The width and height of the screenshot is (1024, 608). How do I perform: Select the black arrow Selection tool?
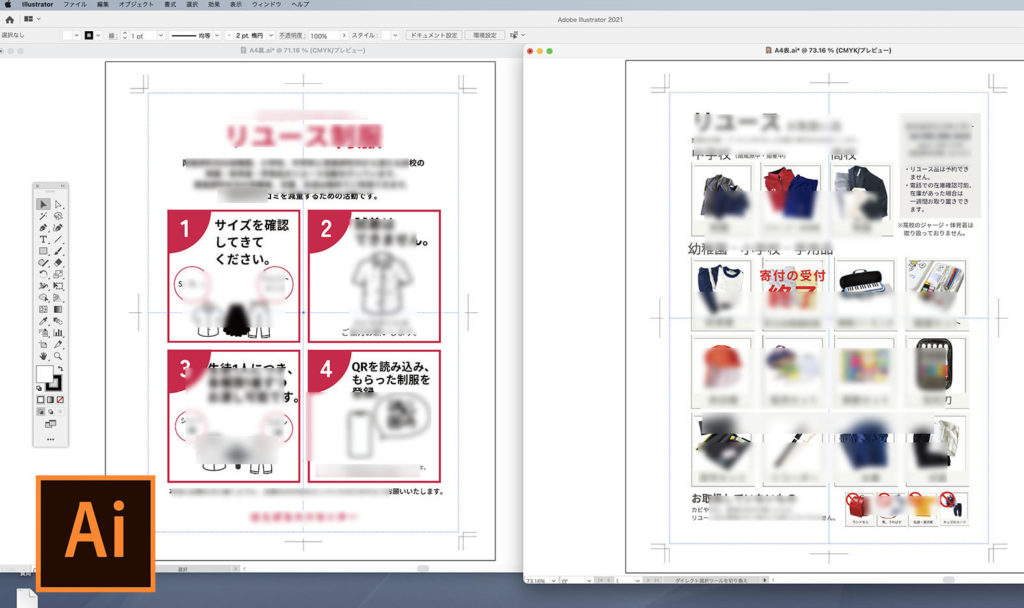43,204
